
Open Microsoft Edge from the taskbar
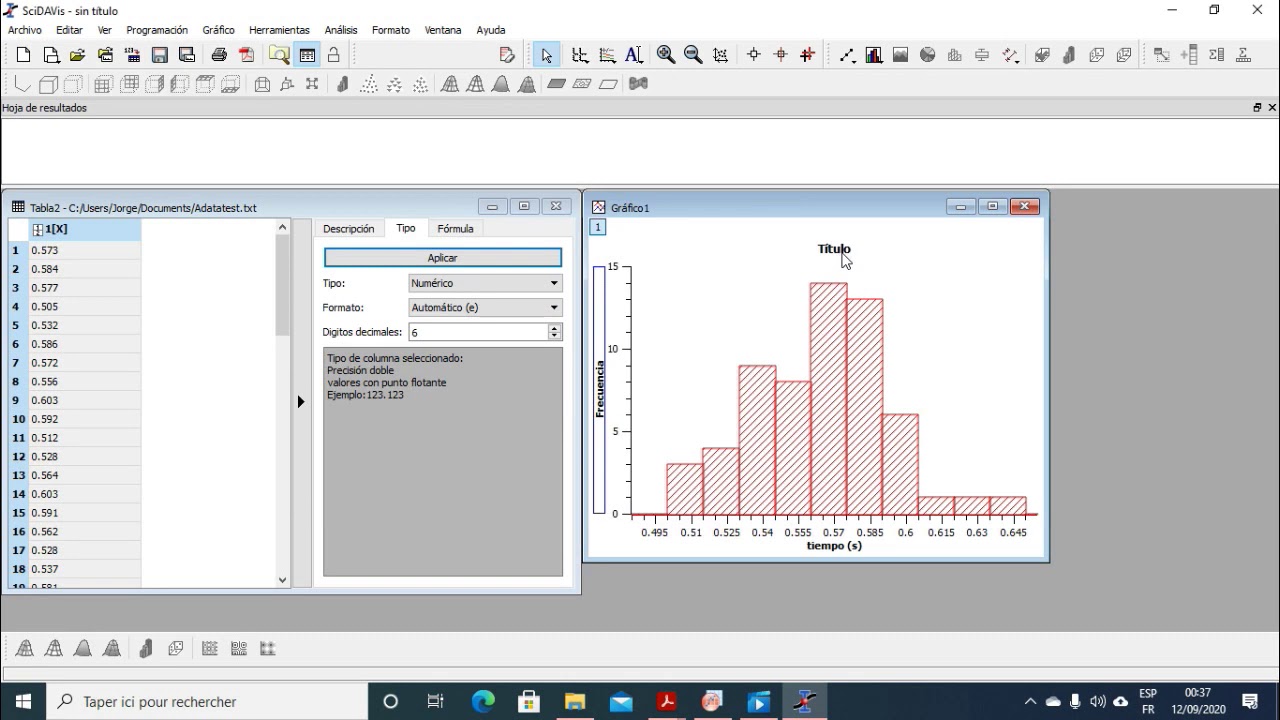click(483, 702)
